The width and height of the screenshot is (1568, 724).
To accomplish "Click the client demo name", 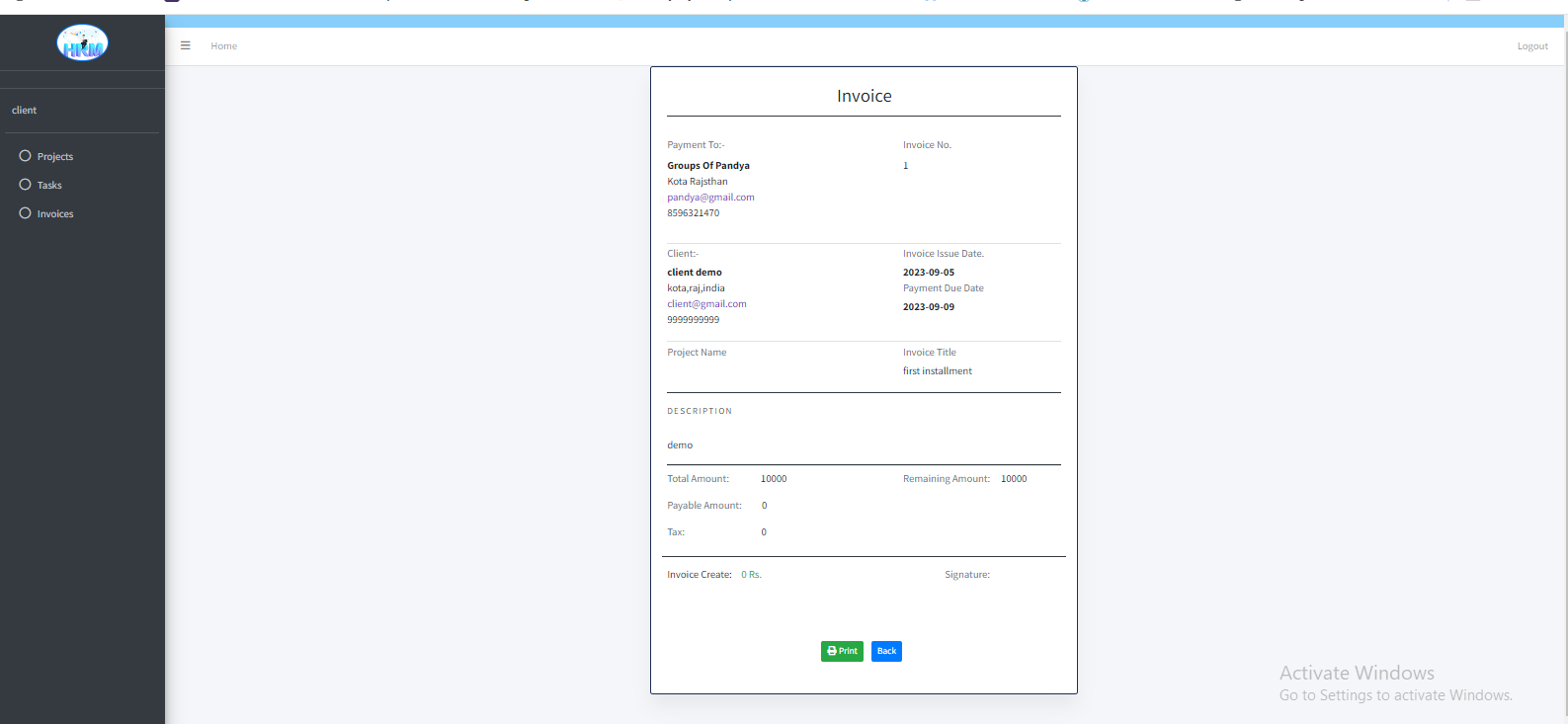I will click(695, 273).
